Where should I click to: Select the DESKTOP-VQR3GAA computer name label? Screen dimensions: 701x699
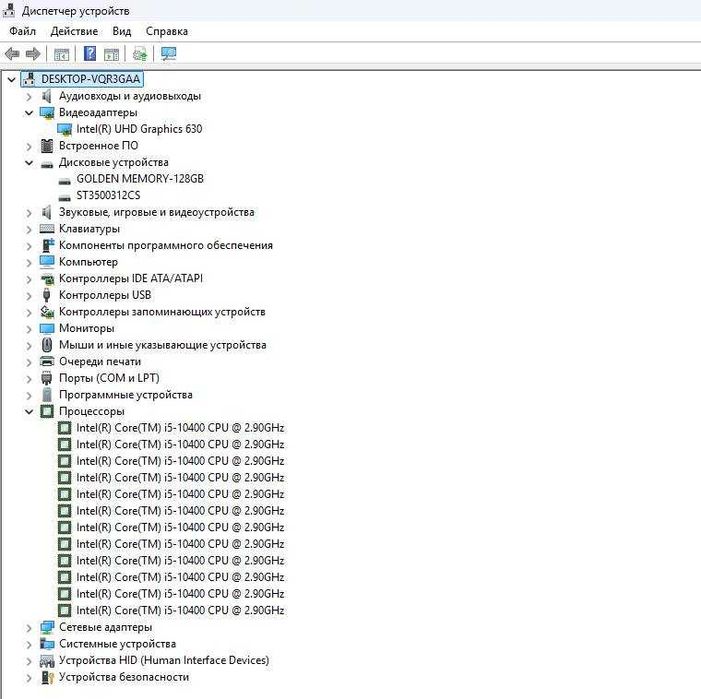click(91, 79)
